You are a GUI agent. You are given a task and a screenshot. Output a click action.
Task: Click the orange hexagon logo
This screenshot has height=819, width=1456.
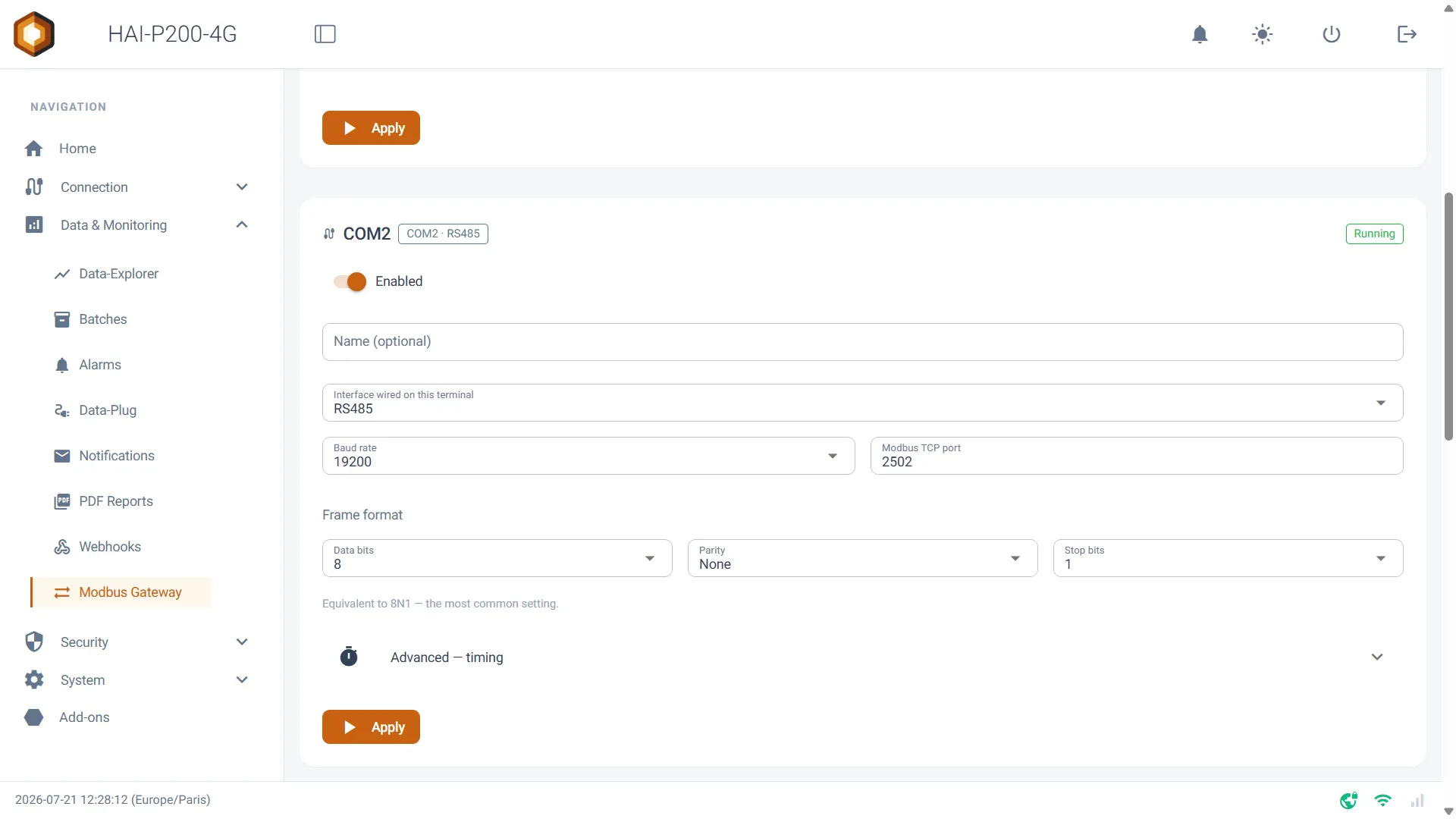[34, 34]
